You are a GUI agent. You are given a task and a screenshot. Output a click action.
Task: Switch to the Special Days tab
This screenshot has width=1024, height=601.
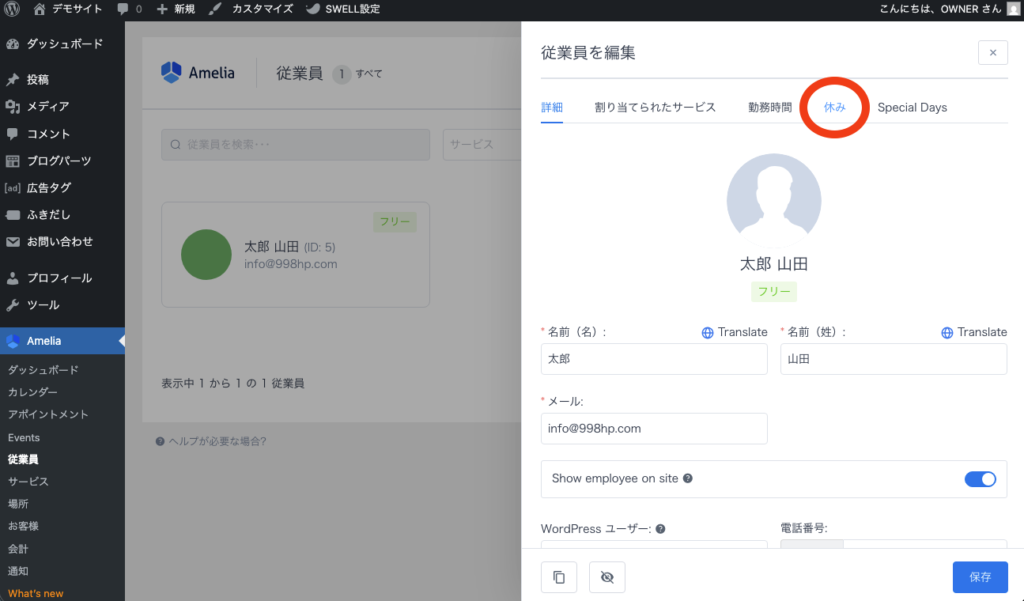point(912,107)
